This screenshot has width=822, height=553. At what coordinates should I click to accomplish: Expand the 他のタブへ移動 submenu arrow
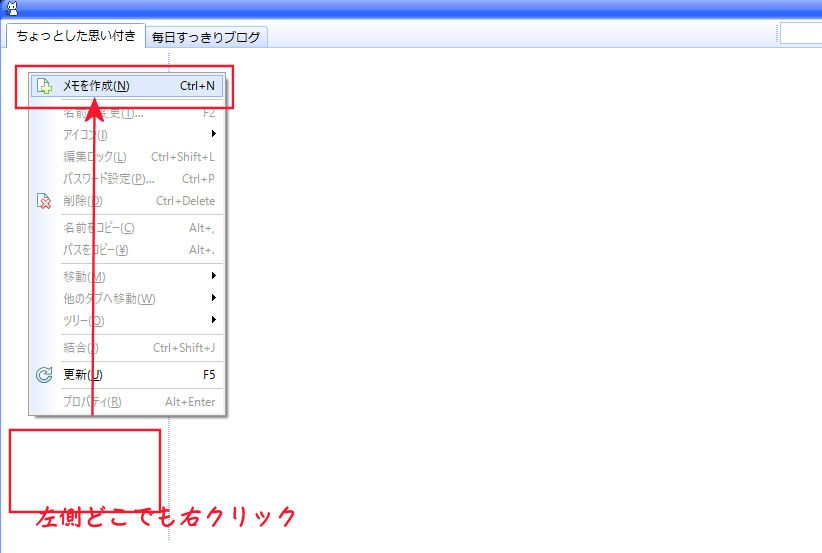[x=213, y=298]
